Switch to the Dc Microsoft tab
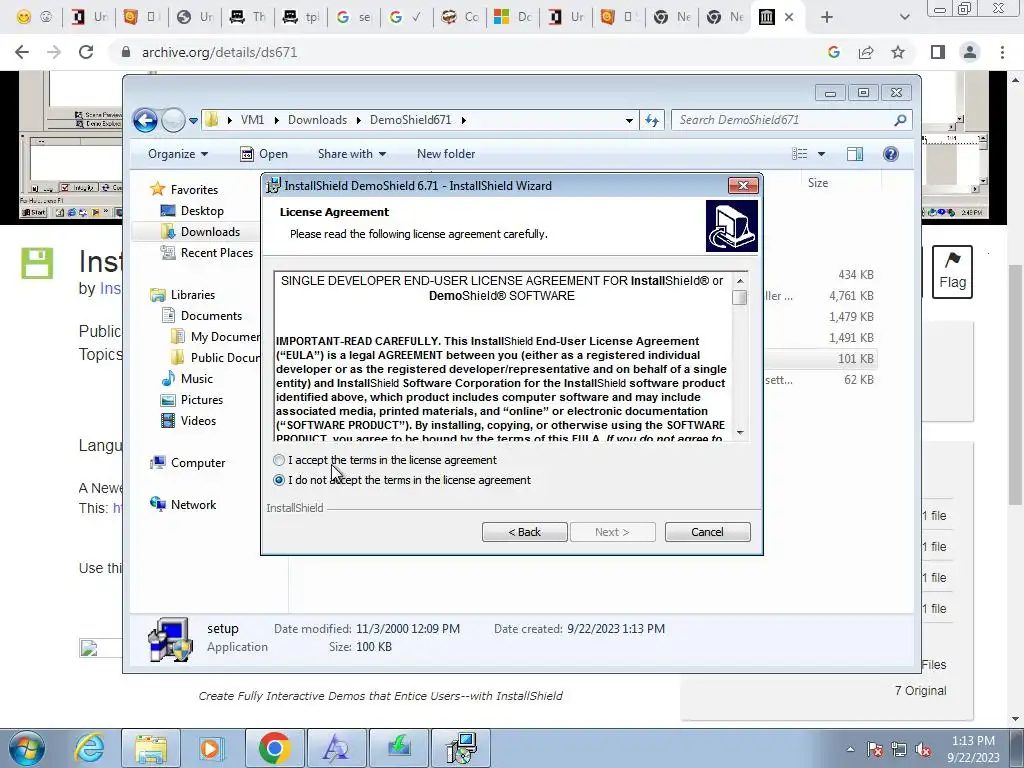Viewport: 1024px width, 768px height. (x=513, y=18)
